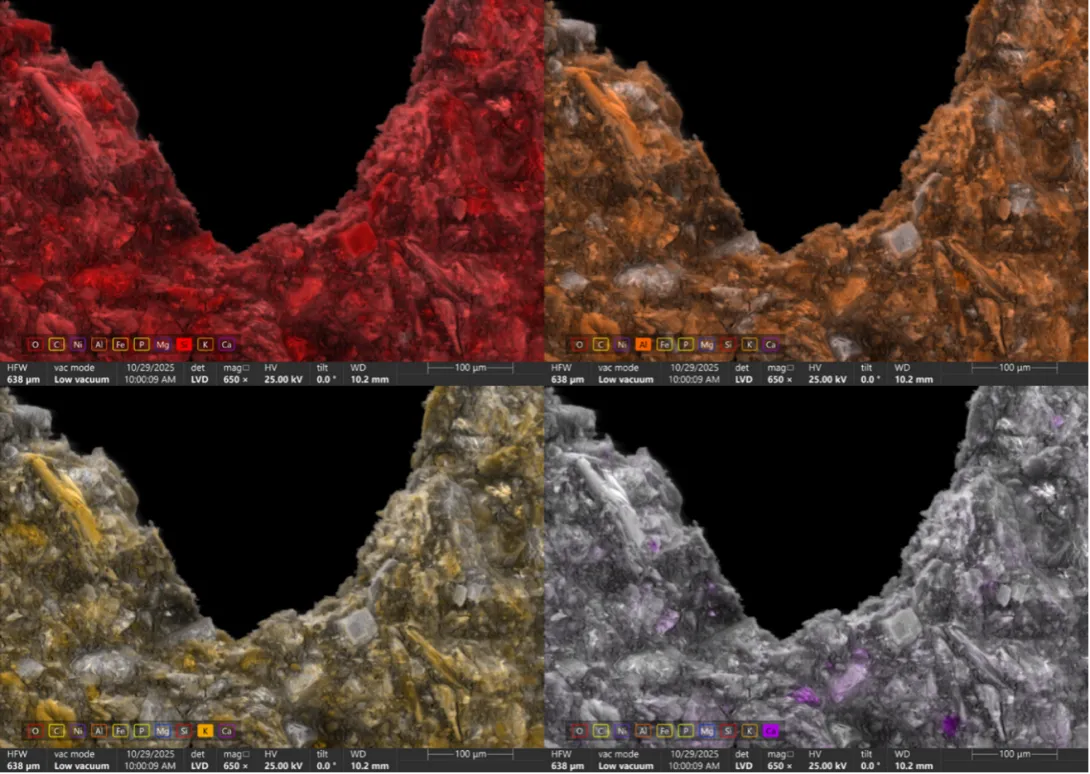Click the 100 µm scale bar

click(470, 367)
